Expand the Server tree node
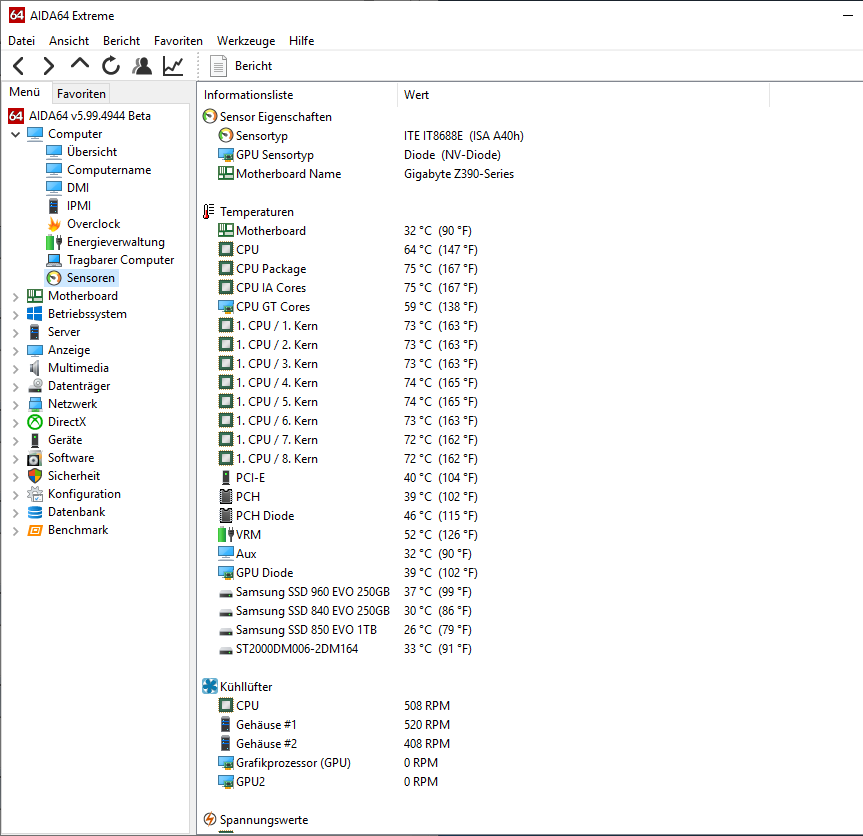 click(x=15, y=333)
